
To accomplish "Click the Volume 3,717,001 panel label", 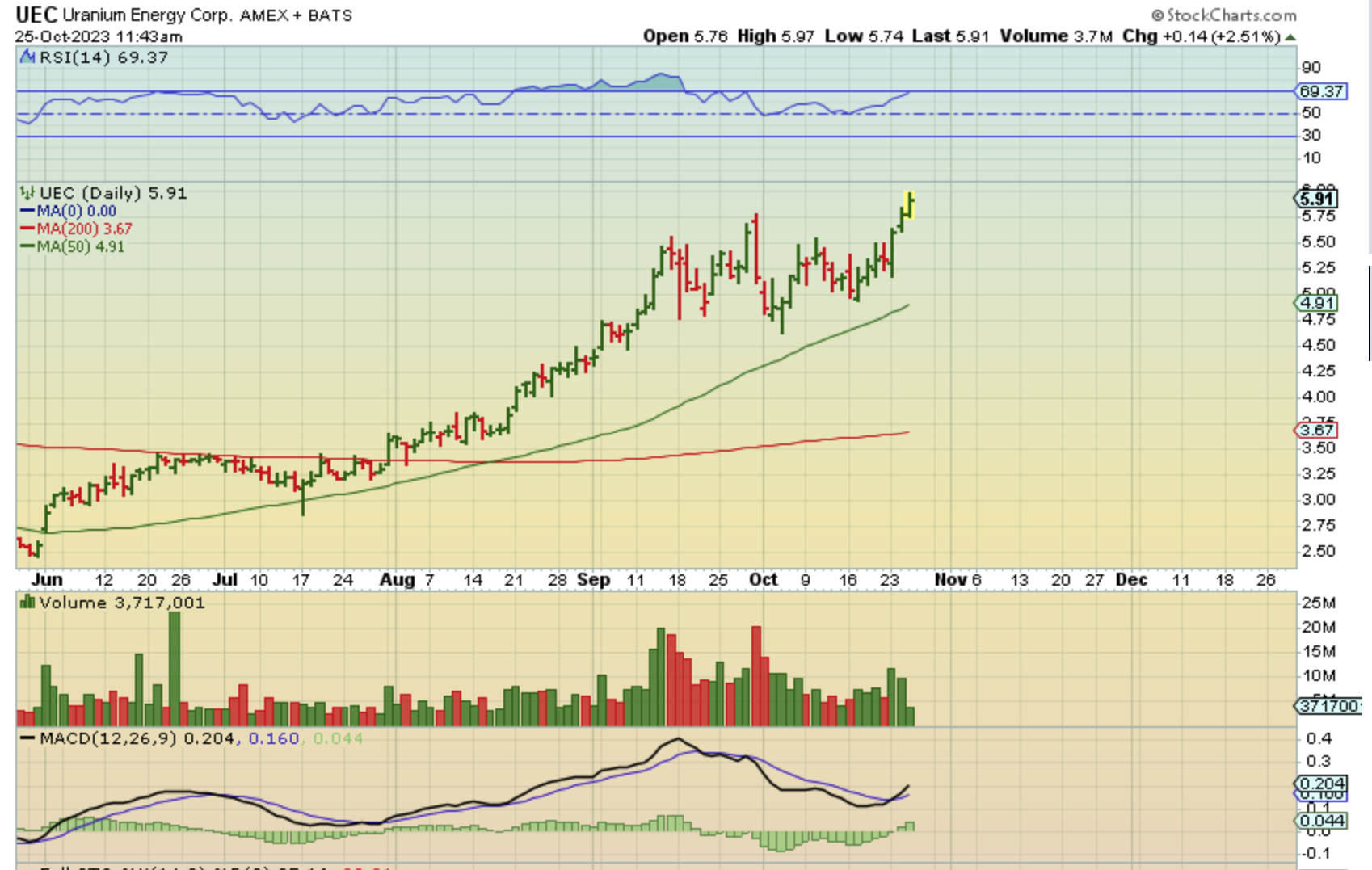I will tap(121, 603).
